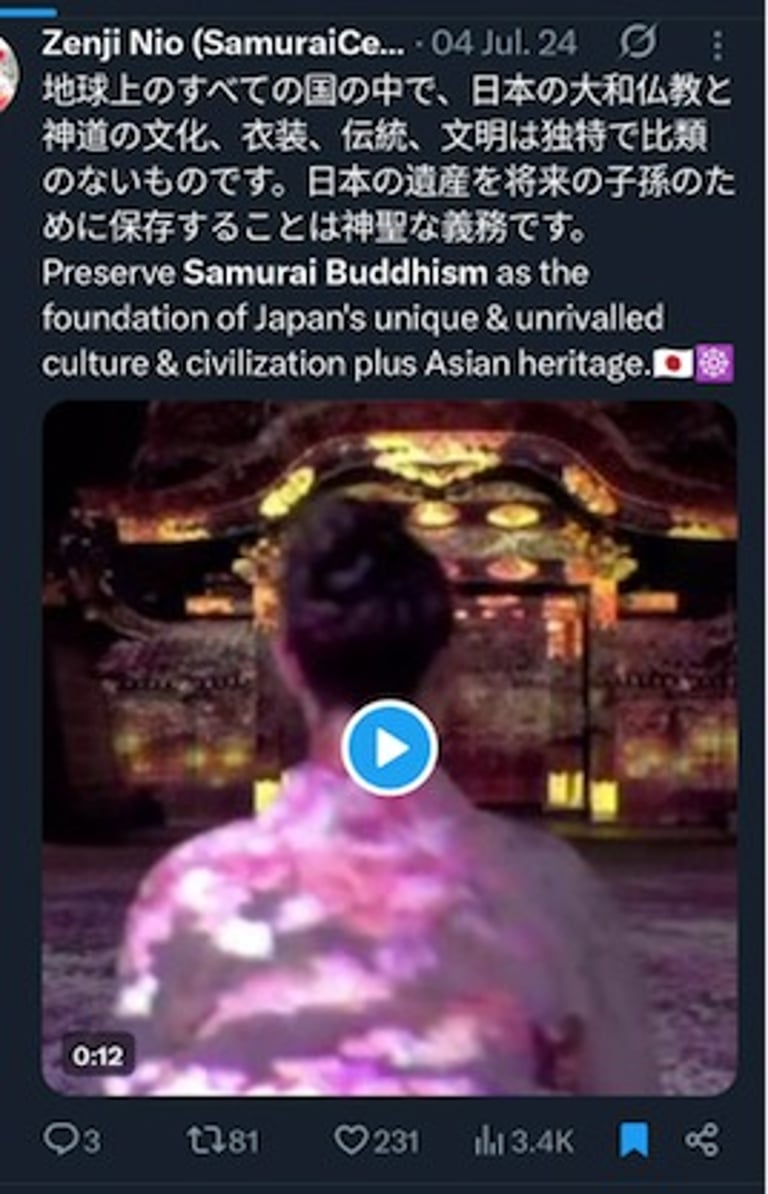The width and height of the screenshot is (768, 1194).
Task: Open the views analytics bar-chart icon
Action: (x=489, y=1140)
